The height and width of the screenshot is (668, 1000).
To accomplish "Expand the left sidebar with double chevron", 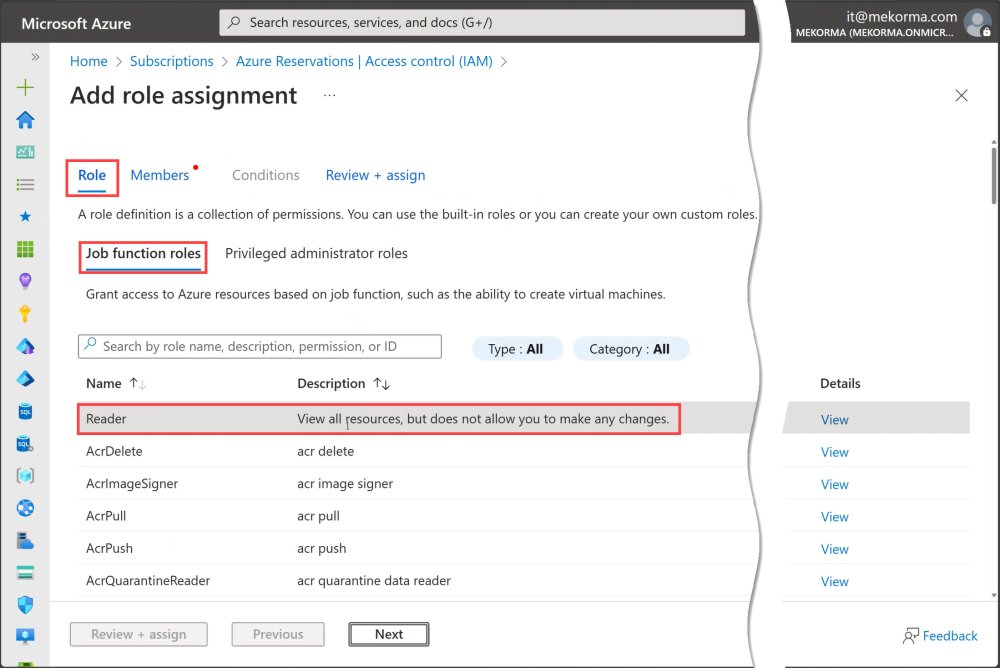I will [x=35, y=57].
